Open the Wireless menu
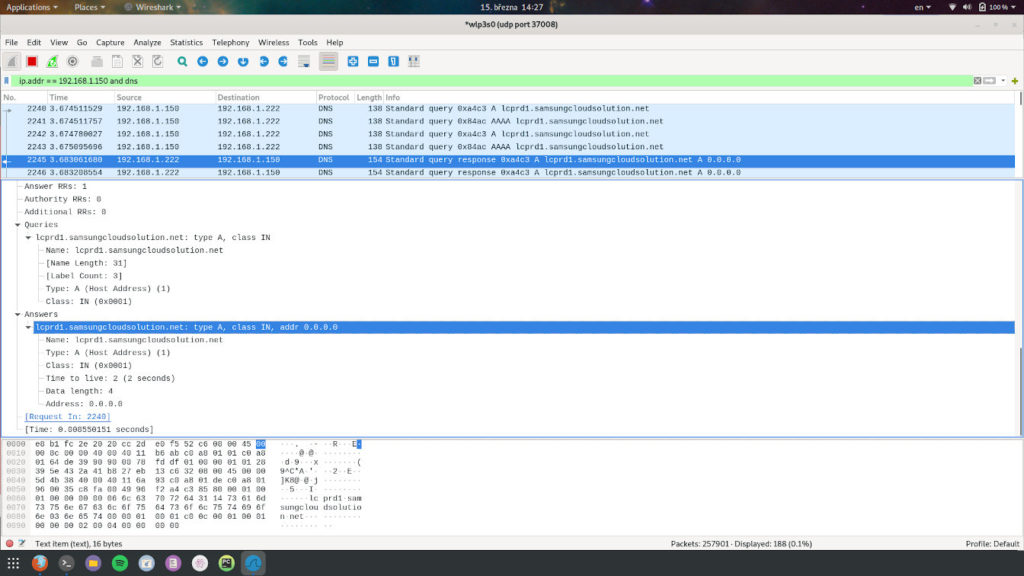 (273, 42)
